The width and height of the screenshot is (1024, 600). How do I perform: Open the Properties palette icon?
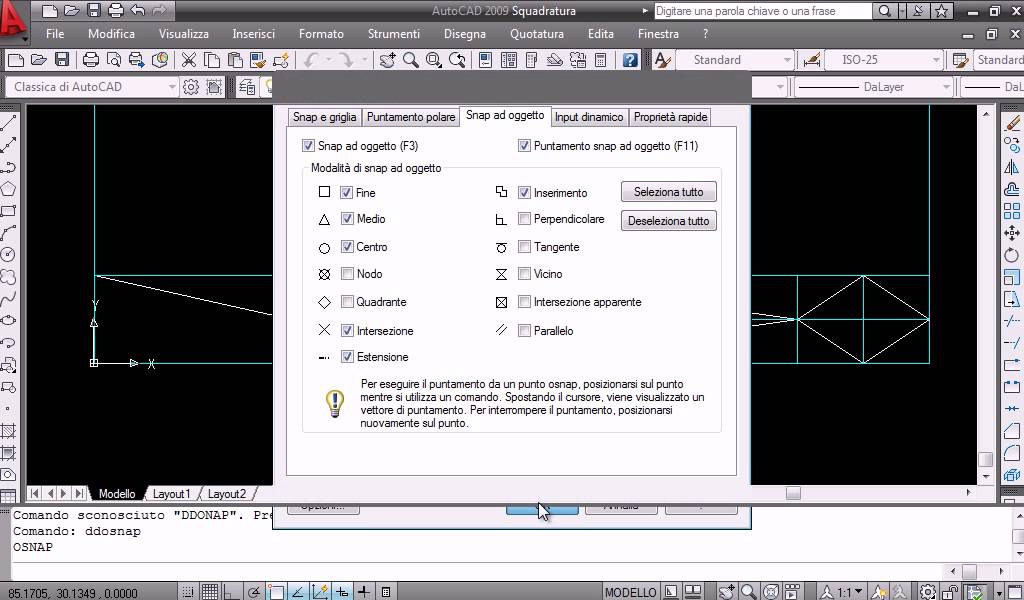(x=485, y=60)
